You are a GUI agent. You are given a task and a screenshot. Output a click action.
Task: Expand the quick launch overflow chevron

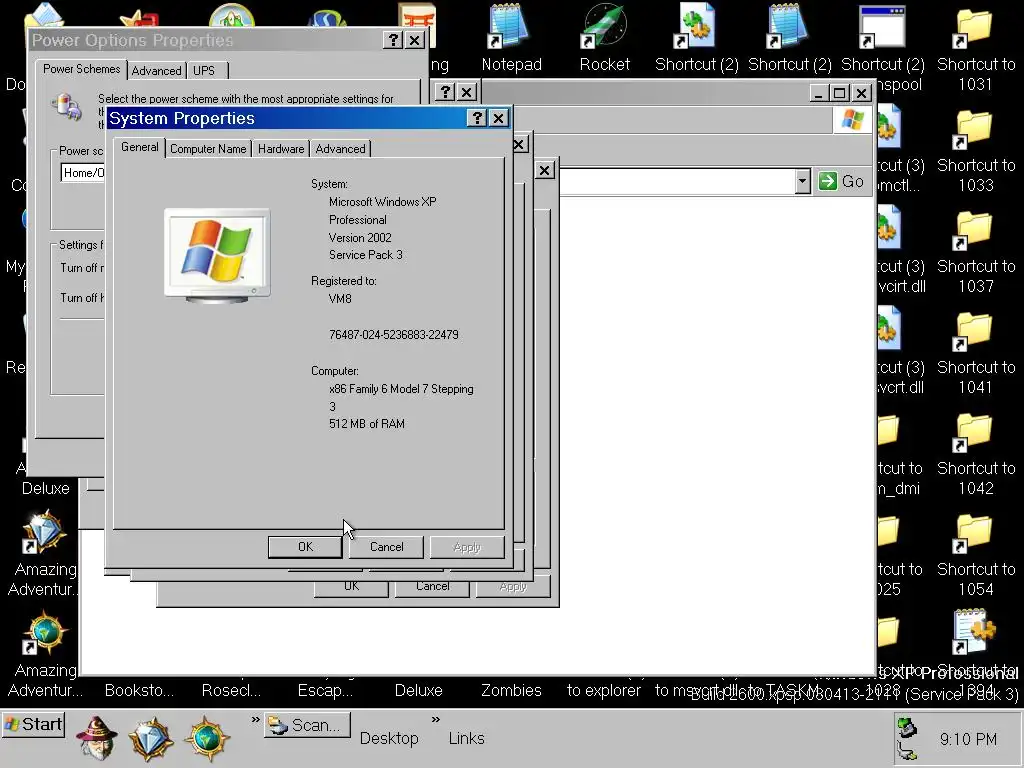[x=255, y=720]
